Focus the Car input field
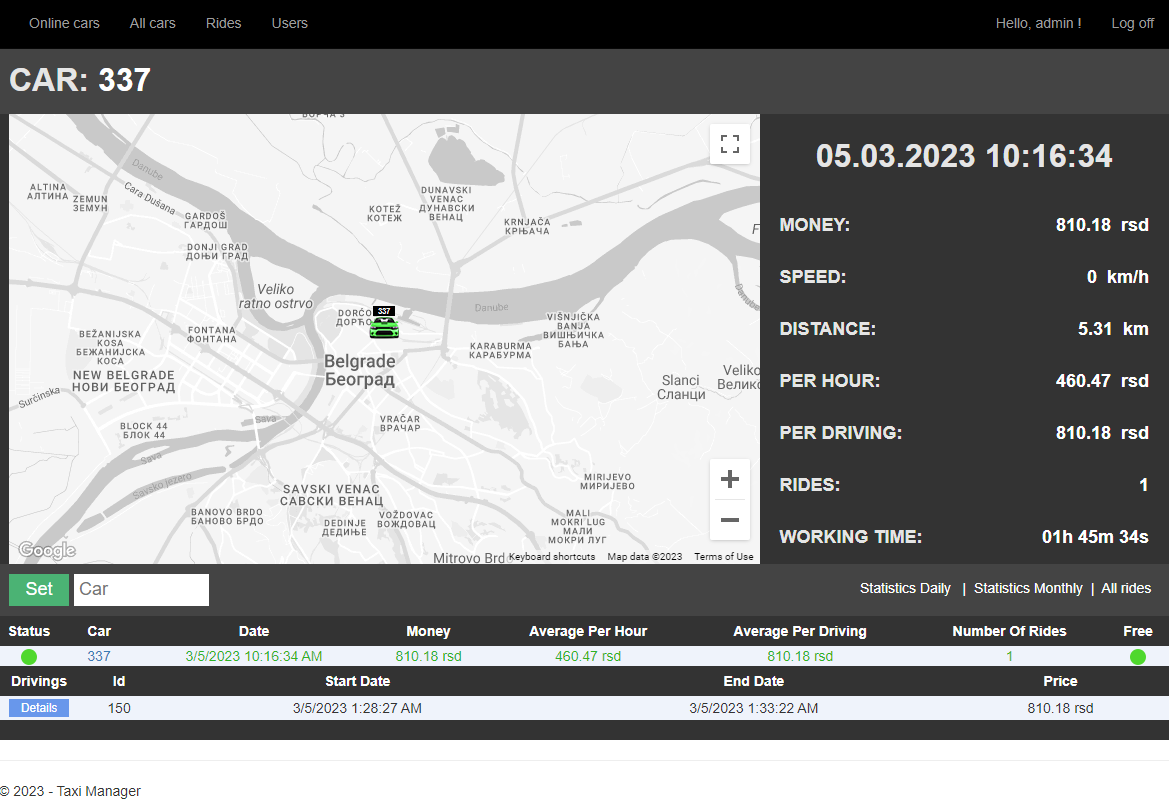1169x811 pixels. pos(141,590)
